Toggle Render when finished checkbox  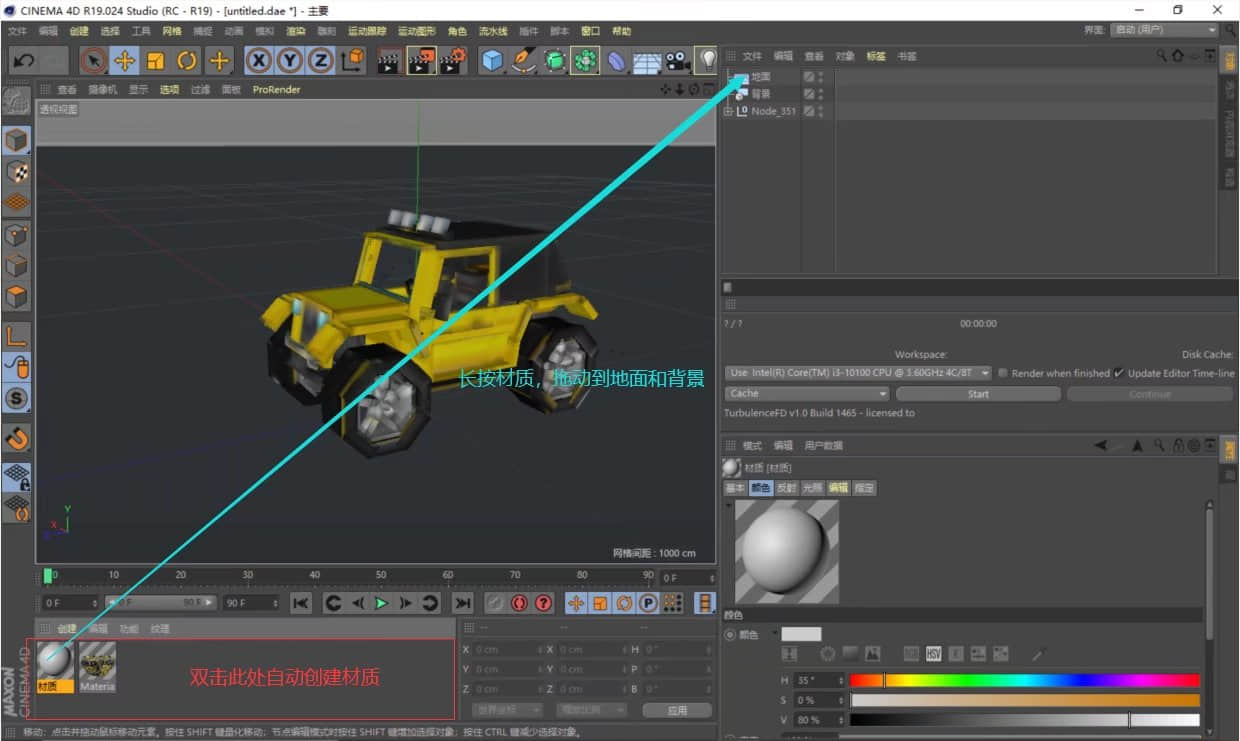1003,373
